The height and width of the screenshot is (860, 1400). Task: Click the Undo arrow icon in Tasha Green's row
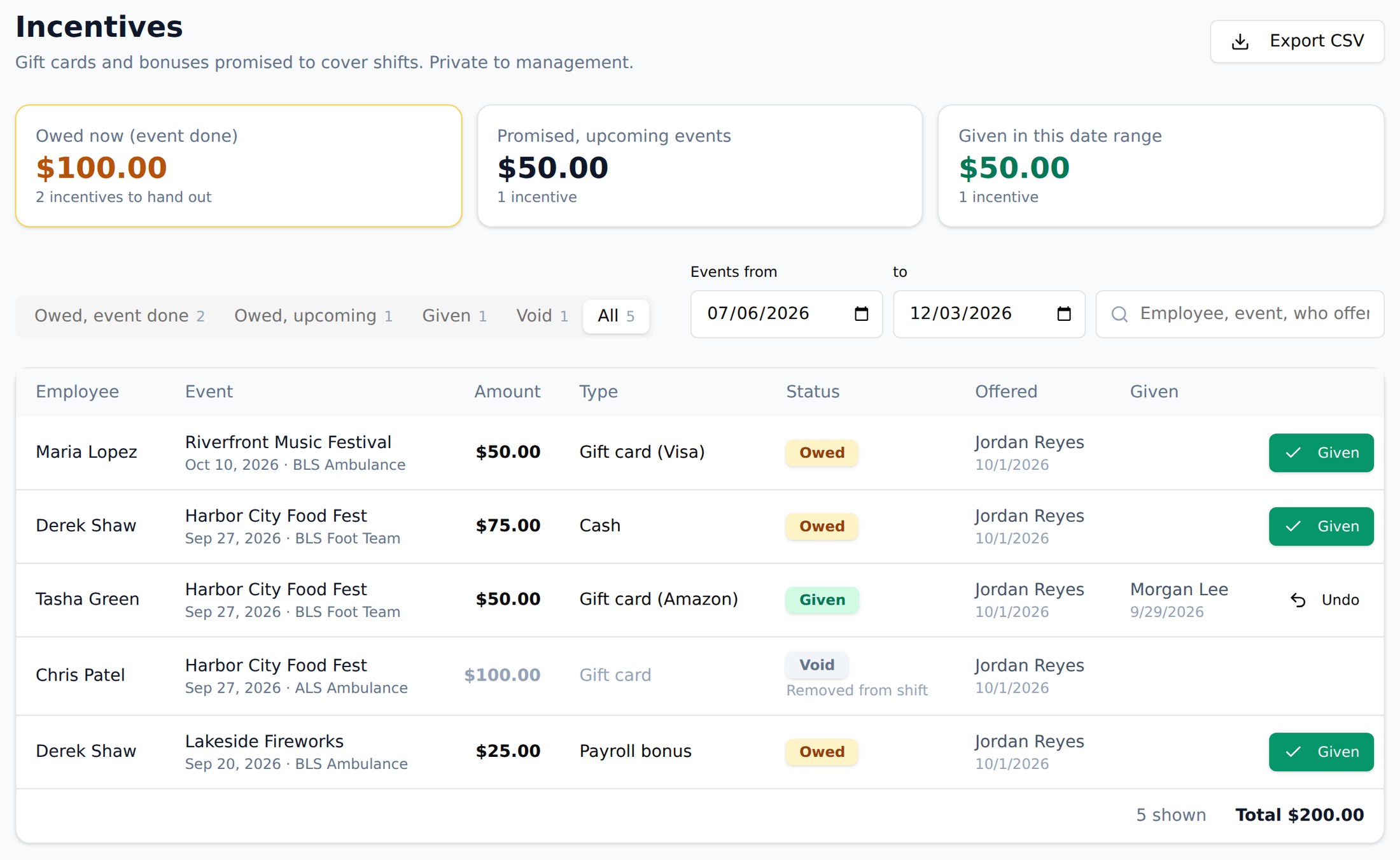tap(1298, 600)
